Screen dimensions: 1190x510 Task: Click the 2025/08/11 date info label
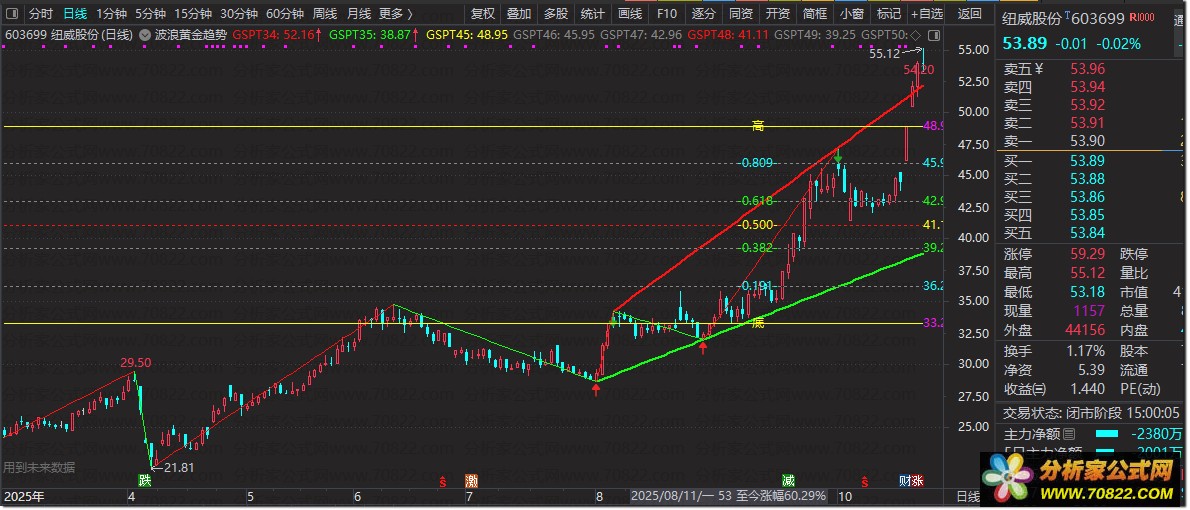tap(729, 496)
